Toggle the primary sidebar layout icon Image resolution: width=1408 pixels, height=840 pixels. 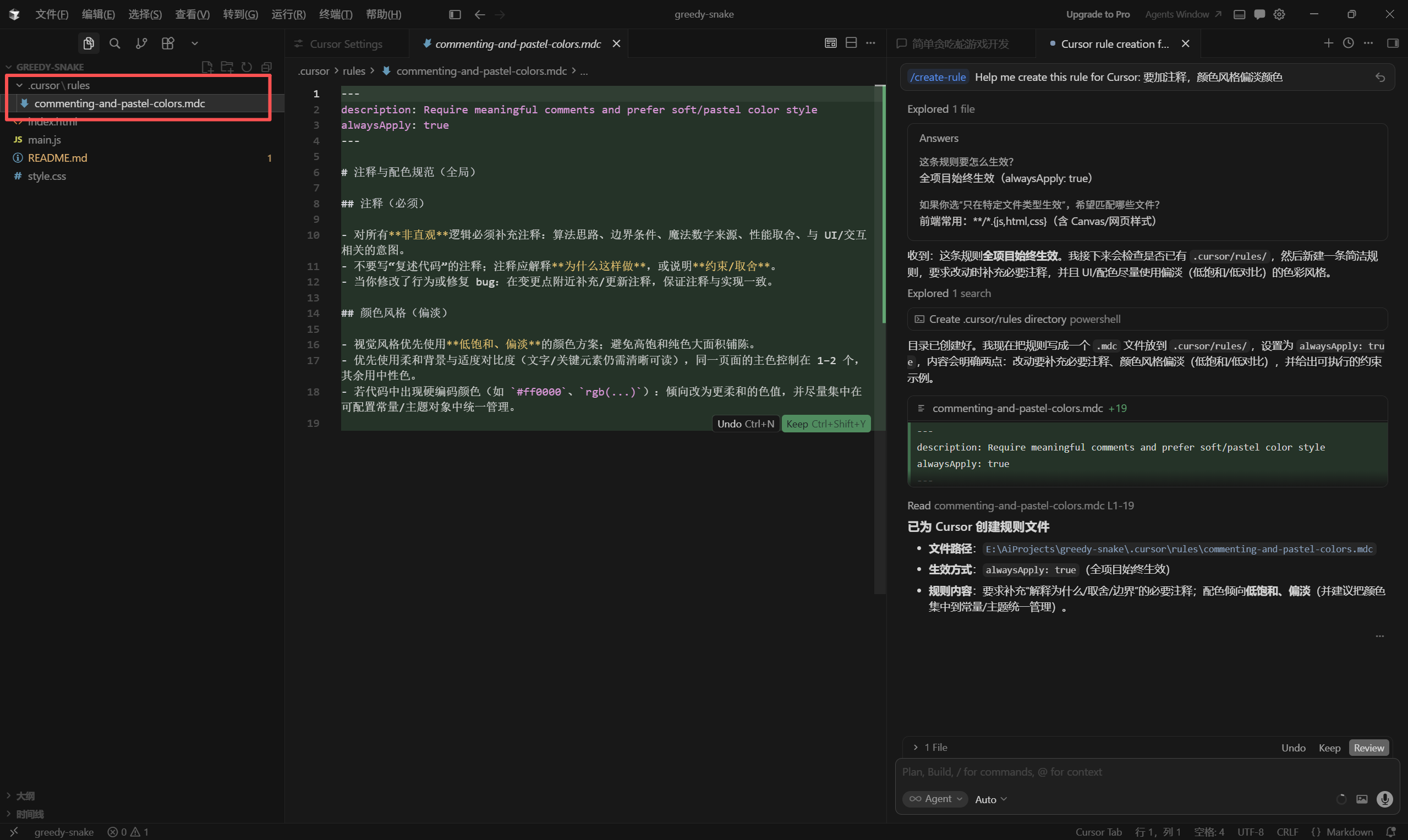(x=454, y=14)
